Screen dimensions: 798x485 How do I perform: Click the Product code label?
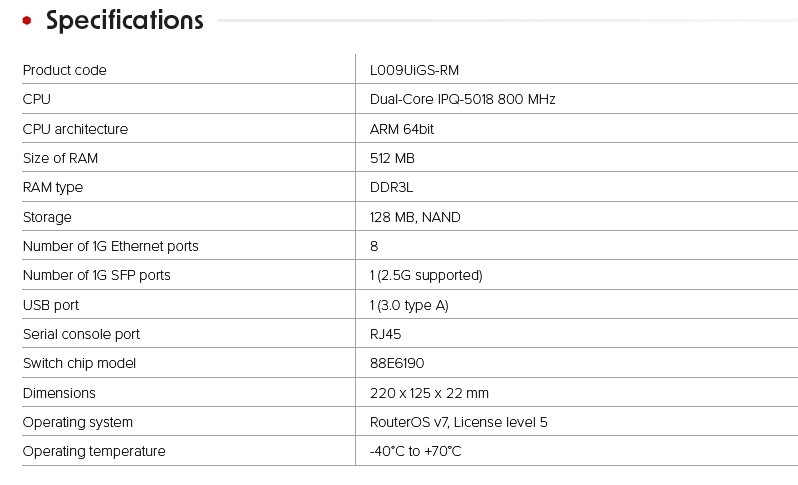pos(64,70)
